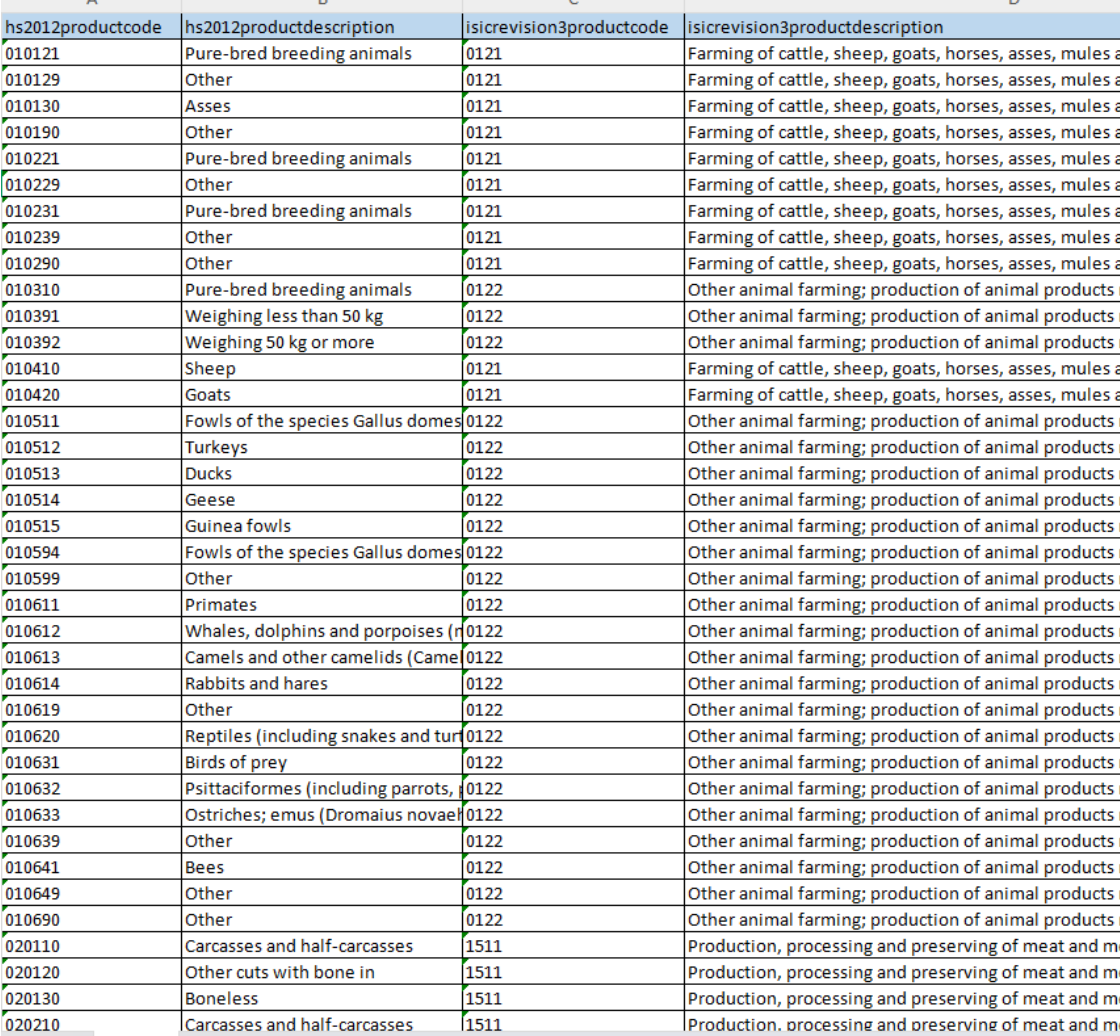The width and height of the screenshot is (1120, 1036).
Task: Click ISIC description in row 010420
Action: coord(902,395)
